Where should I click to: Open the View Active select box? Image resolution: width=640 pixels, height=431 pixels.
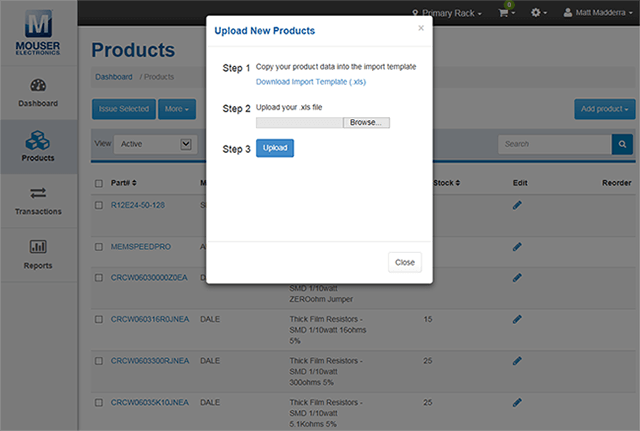point(154,144)
